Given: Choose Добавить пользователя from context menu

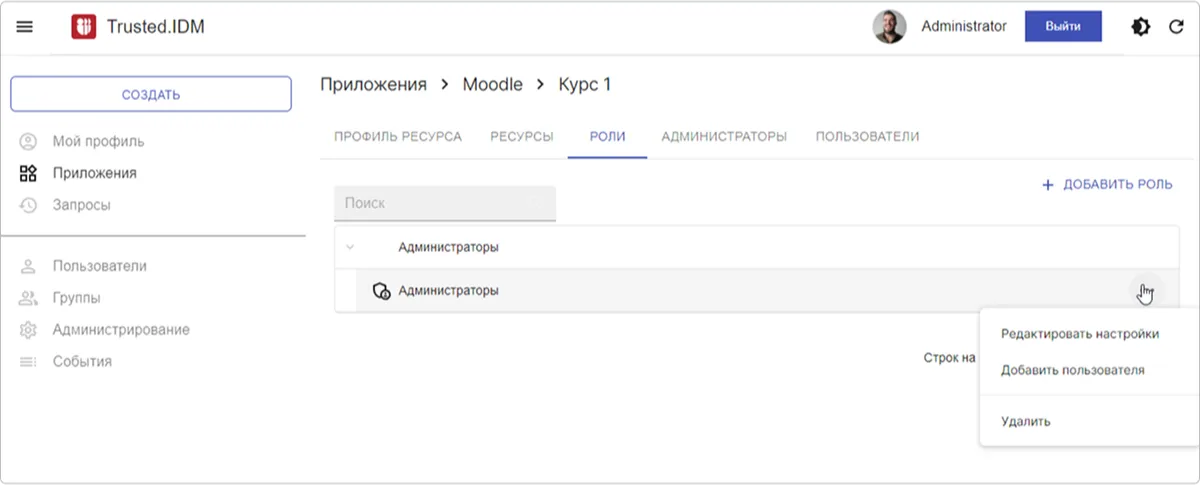Looking at the screenshot, I should 1073,370.
